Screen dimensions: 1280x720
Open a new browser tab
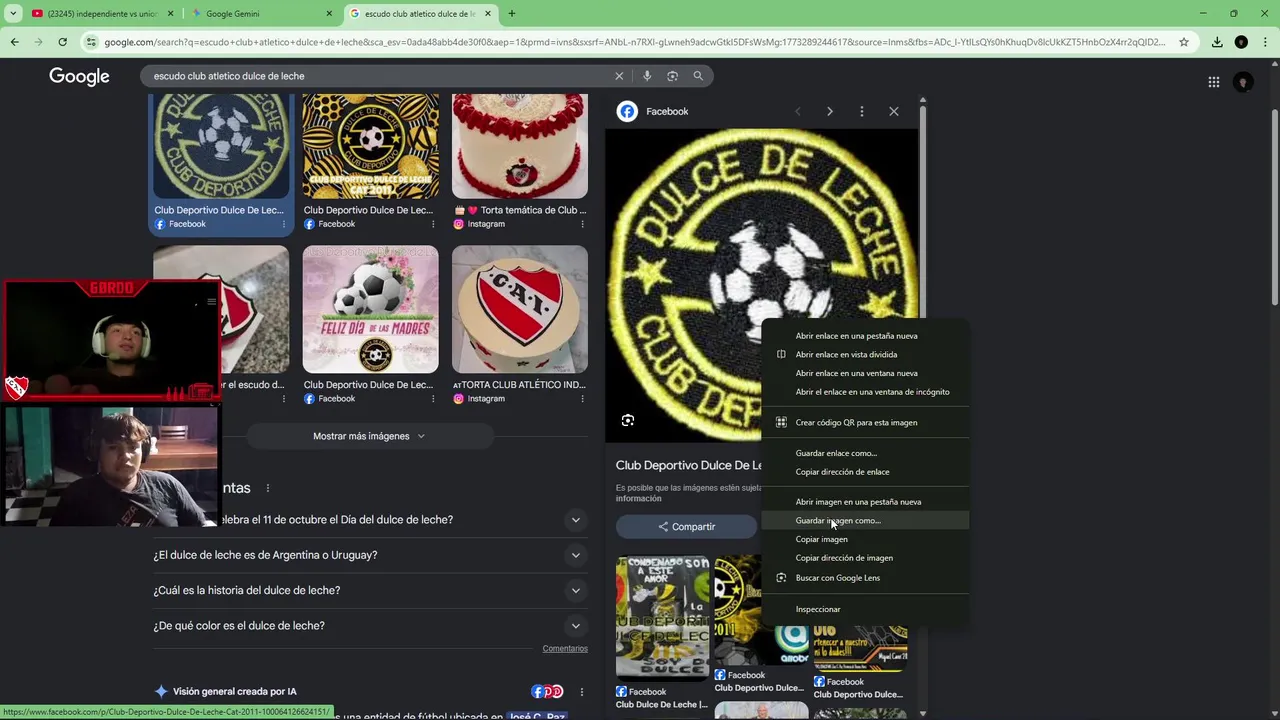[x=511, y=13]
